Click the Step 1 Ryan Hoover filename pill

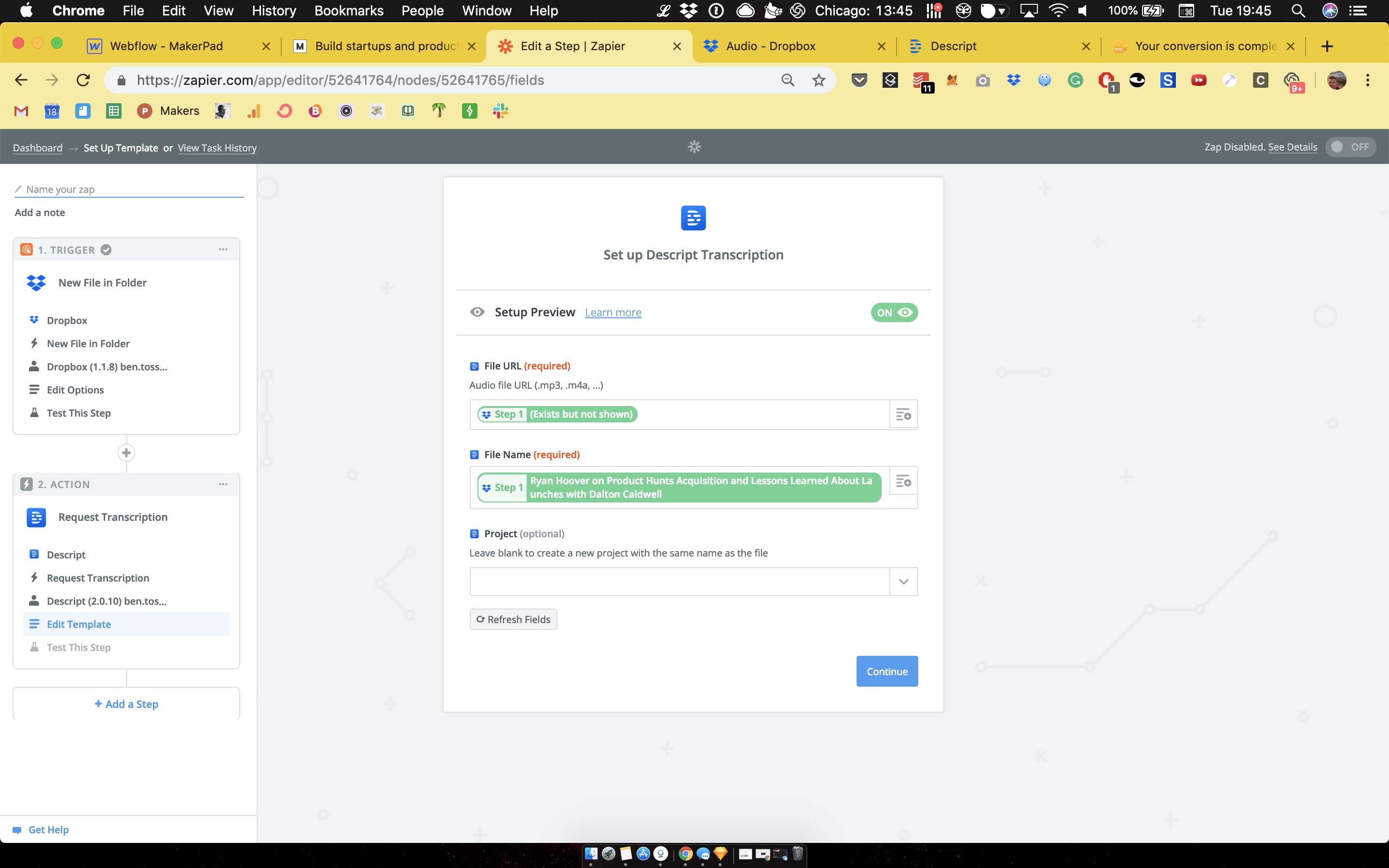(679, 488)
